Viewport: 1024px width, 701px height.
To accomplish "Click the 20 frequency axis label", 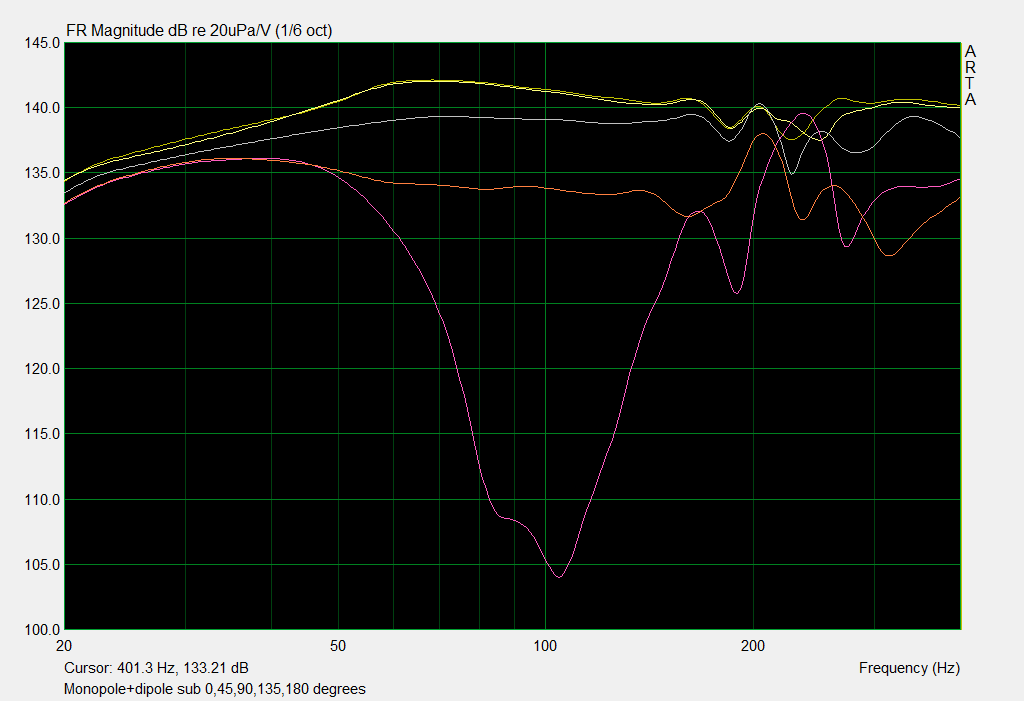I will point(64,646).
